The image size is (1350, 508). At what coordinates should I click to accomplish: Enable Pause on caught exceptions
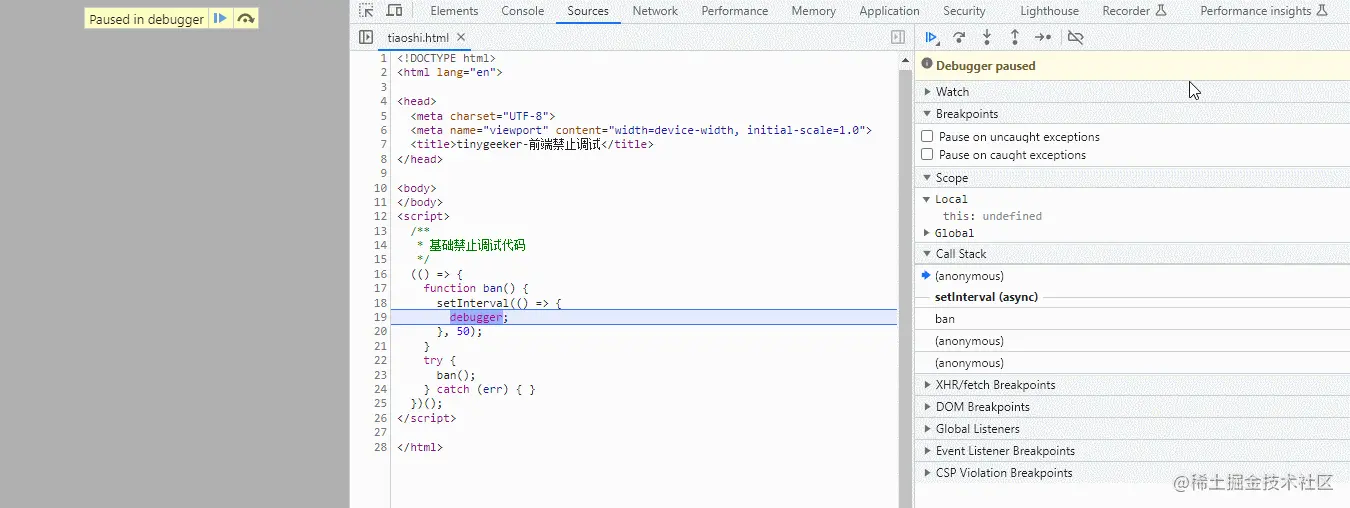click(x=927, y=154)
